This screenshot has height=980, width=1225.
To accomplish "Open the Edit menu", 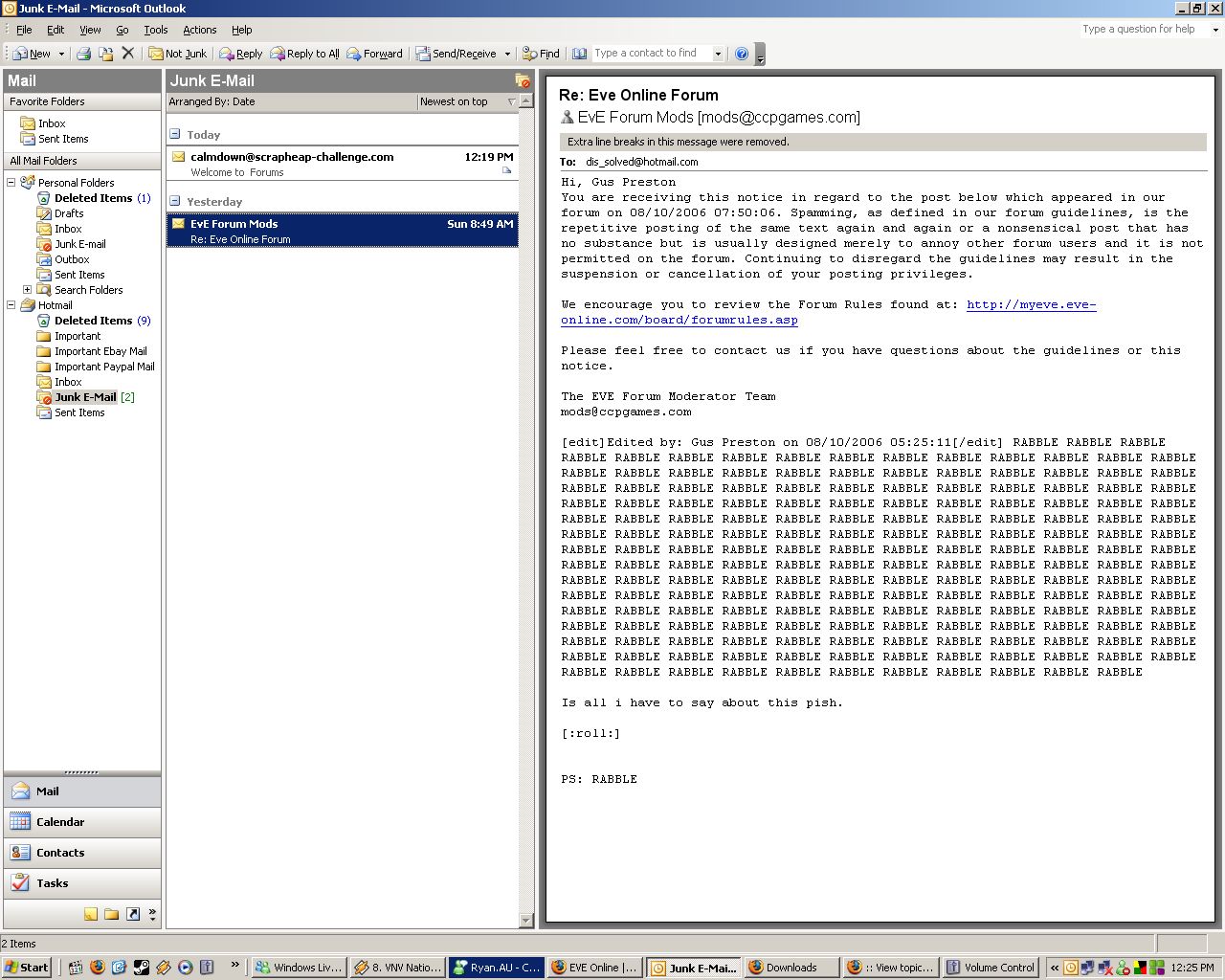I will 56,30.
